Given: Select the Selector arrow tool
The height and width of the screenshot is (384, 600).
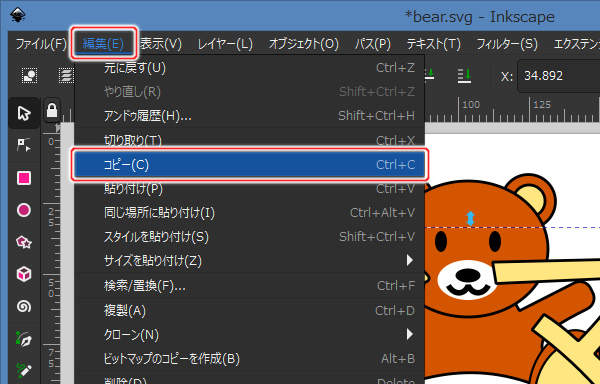Looking at the screenshot, I should pyautogui.click(x=24, y=114).
